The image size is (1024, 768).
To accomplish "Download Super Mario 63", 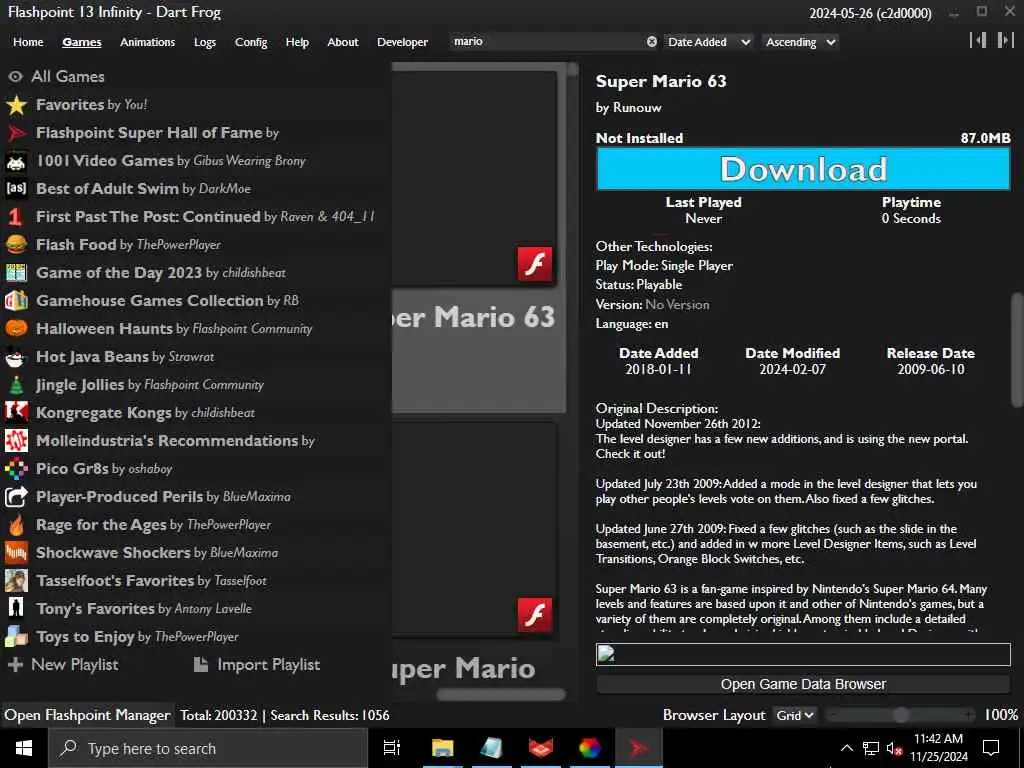I will click(803, 169).
